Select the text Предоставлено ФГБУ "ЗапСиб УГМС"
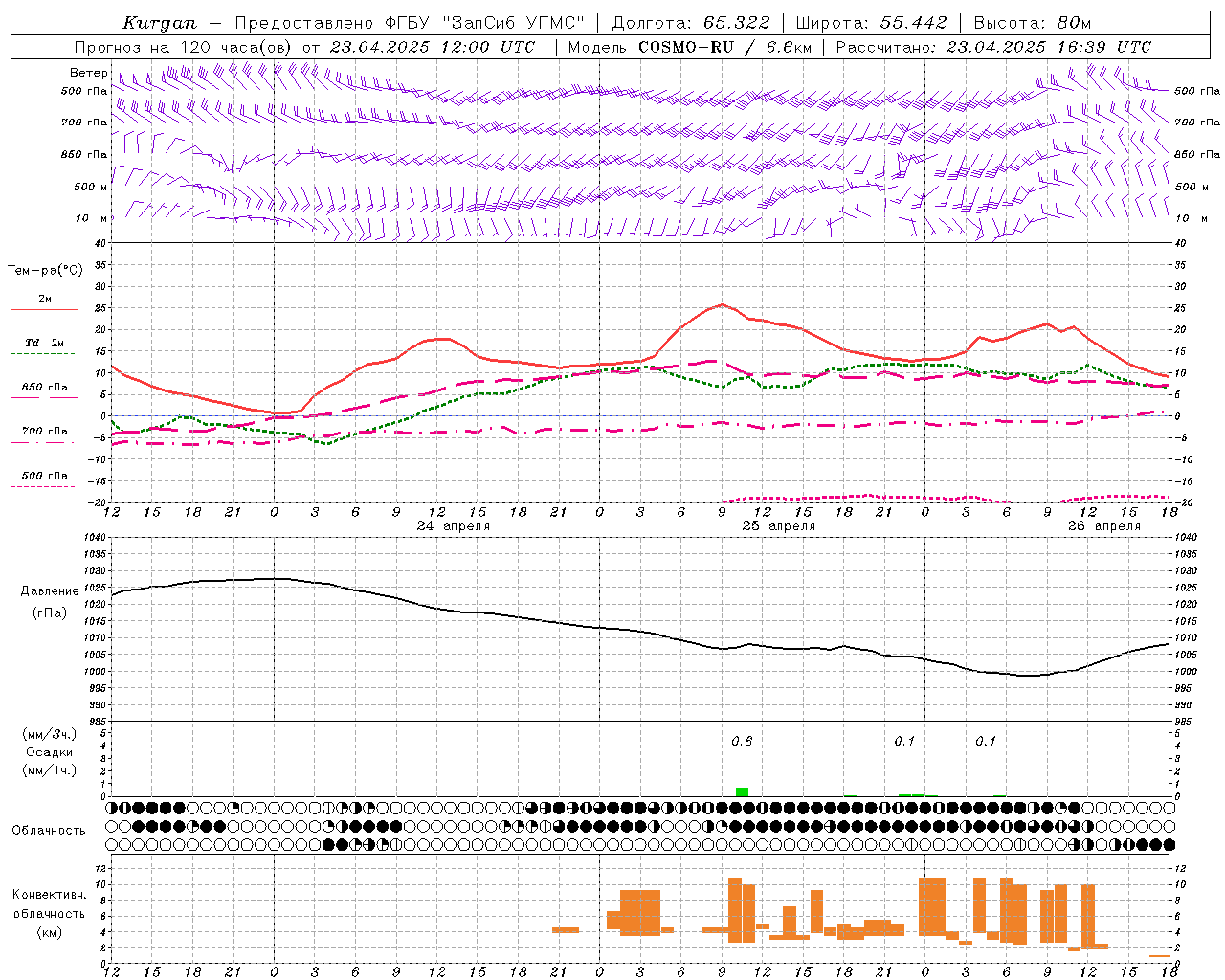The width and height of the screenshot is (1225, 980). point(410,23)
